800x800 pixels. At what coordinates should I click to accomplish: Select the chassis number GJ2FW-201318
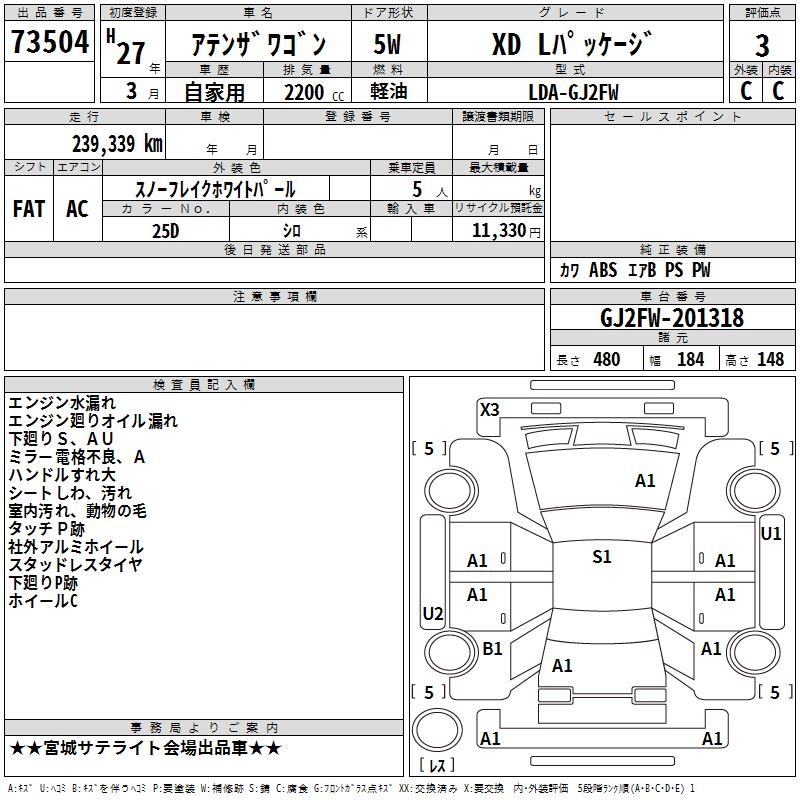pyautogui.click(x=672, y=318)
